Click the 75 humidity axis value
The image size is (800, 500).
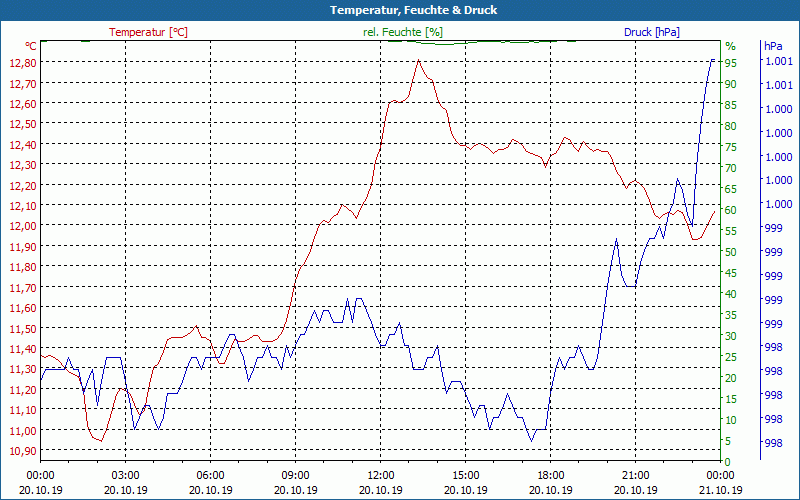click(731, 147)
